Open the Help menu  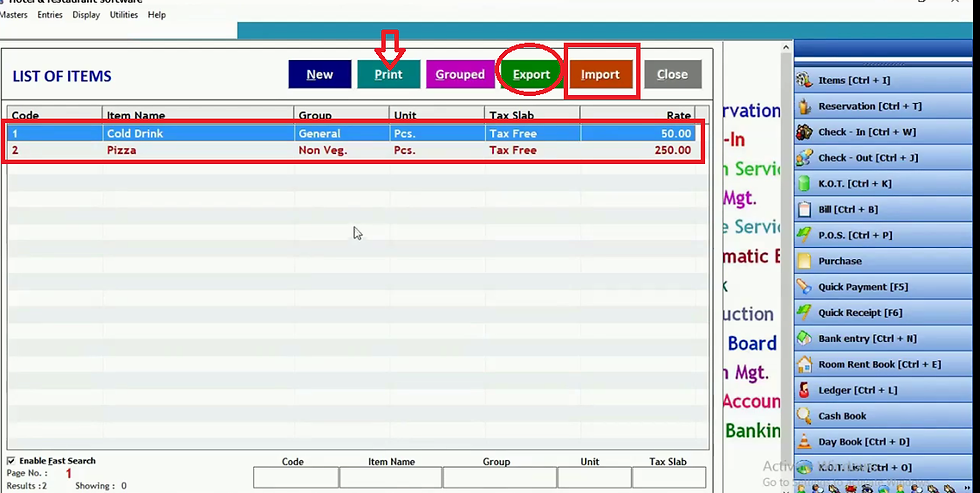pos(157,14)
